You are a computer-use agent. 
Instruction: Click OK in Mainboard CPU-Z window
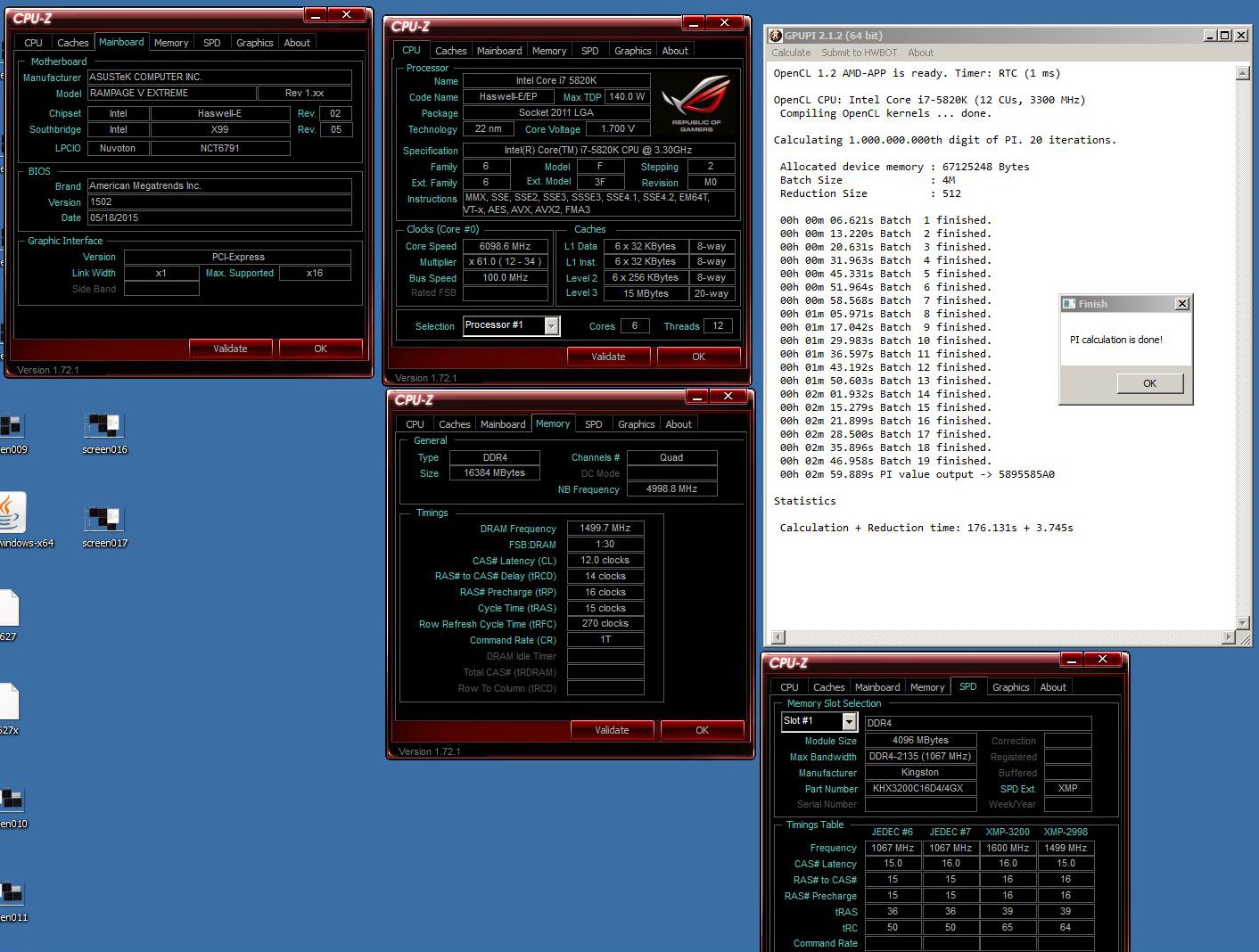tap(320, 349)
